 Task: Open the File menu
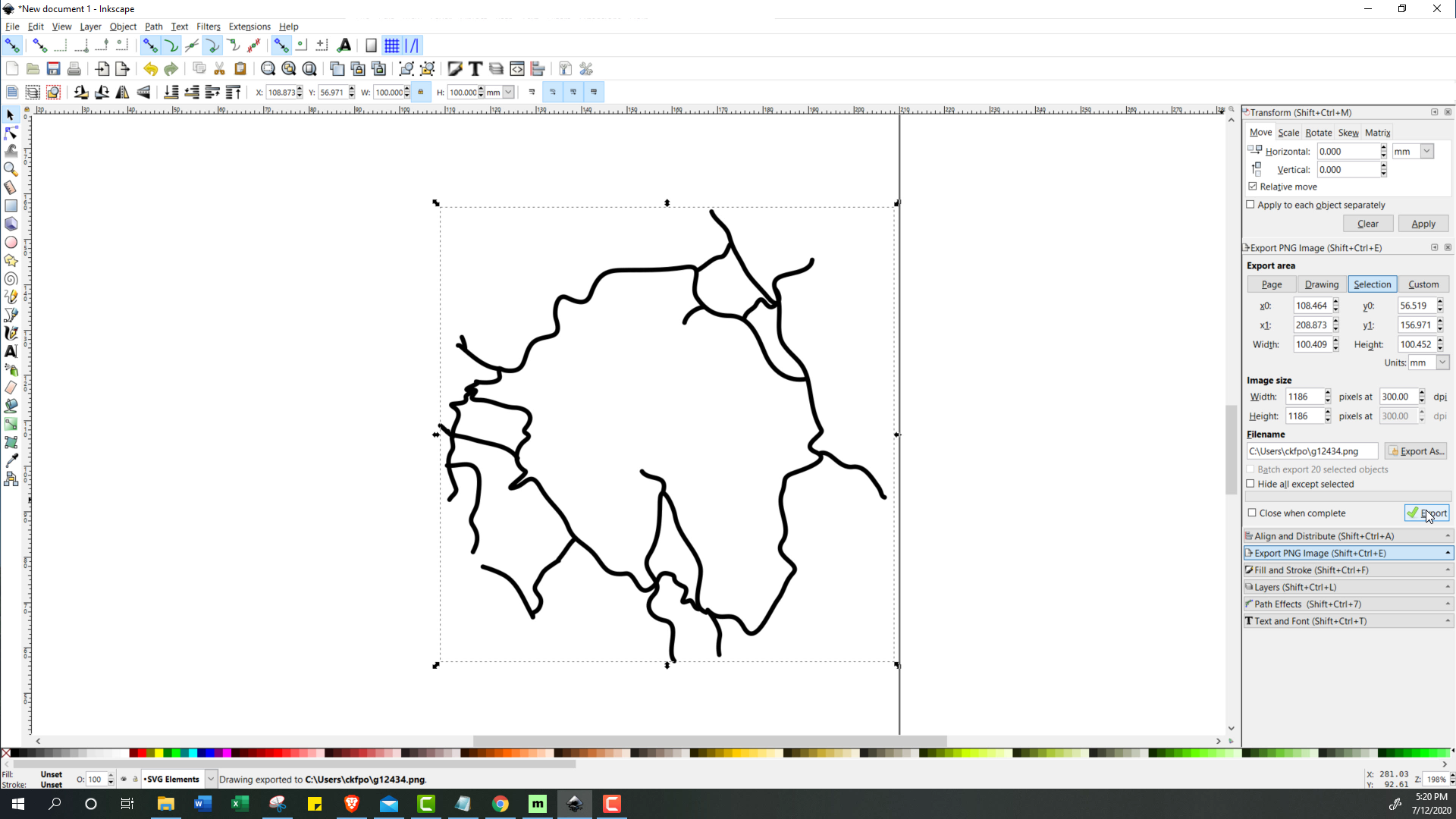point(12,27)
